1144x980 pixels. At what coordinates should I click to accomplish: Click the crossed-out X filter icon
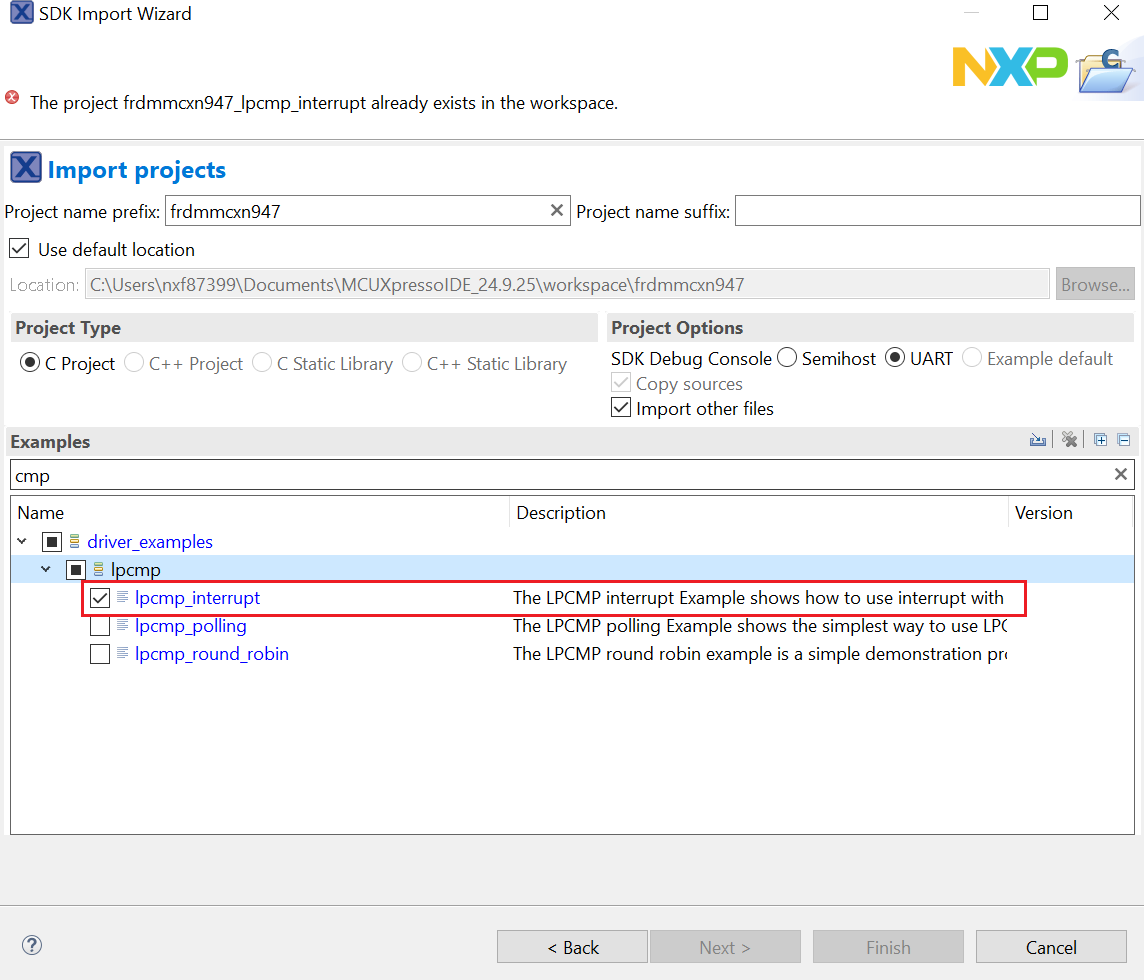pos(1069,439)
